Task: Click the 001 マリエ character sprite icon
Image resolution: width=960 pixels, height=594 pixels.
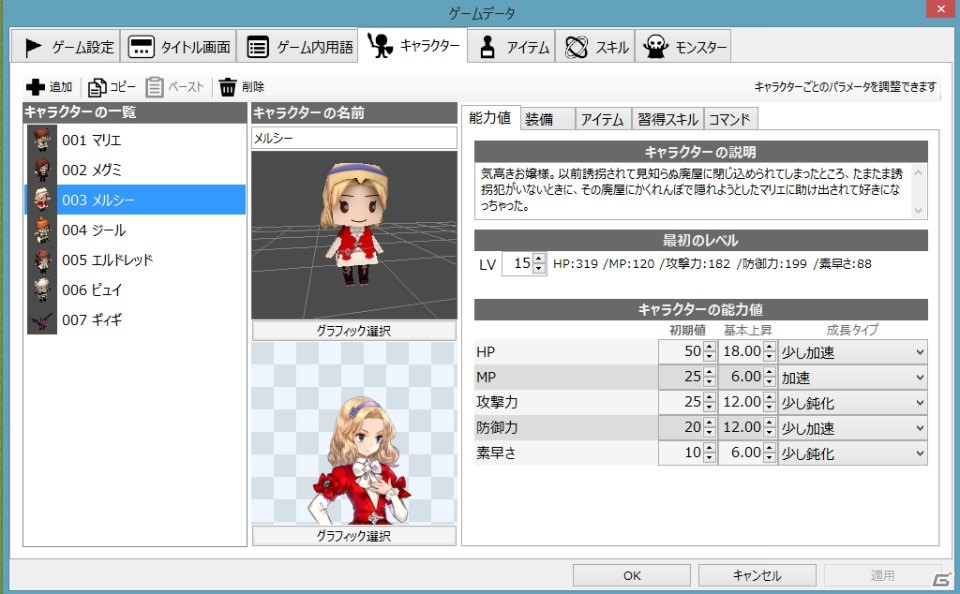Action: [x=42, y=140]
